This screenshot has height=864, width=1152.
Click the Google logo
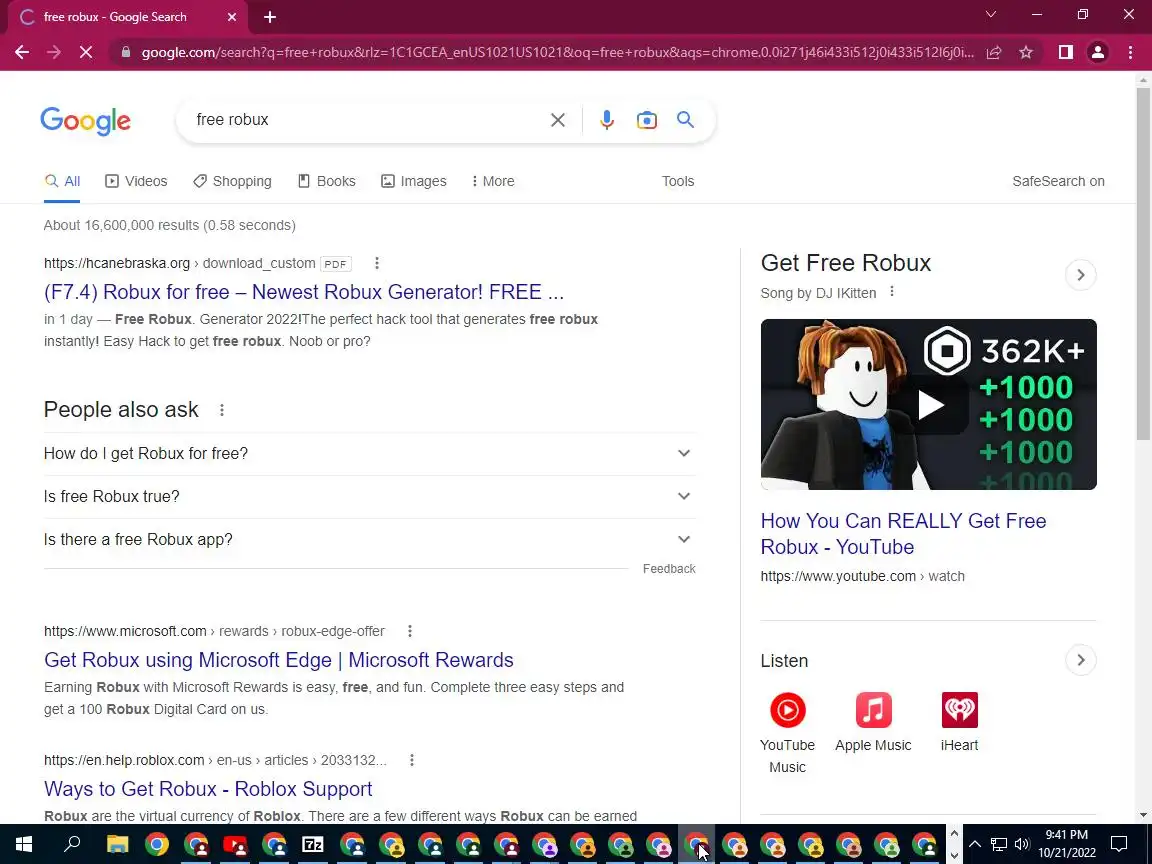click(x=85, y=120)
